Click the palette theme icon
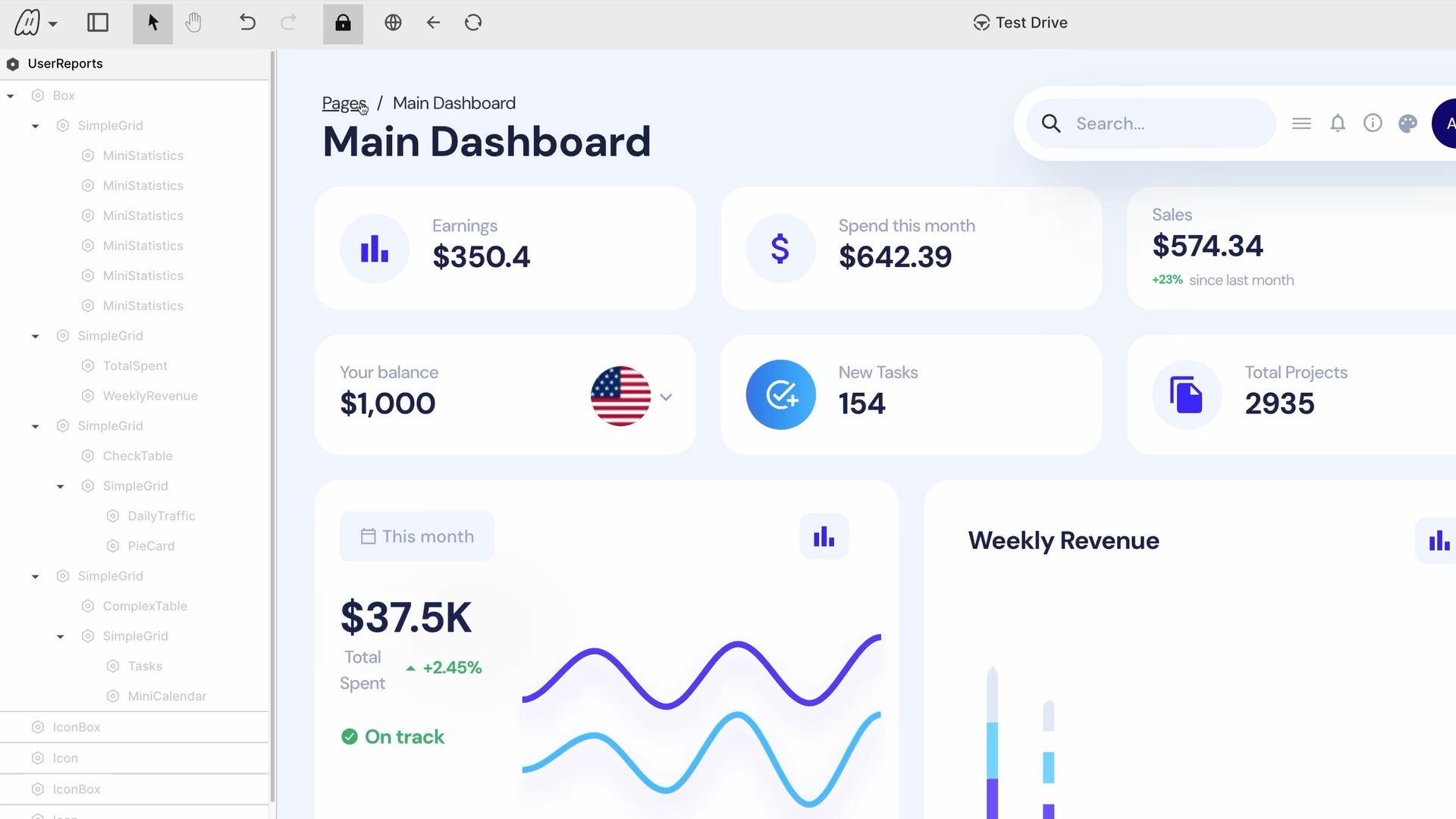 [1407, 124]
